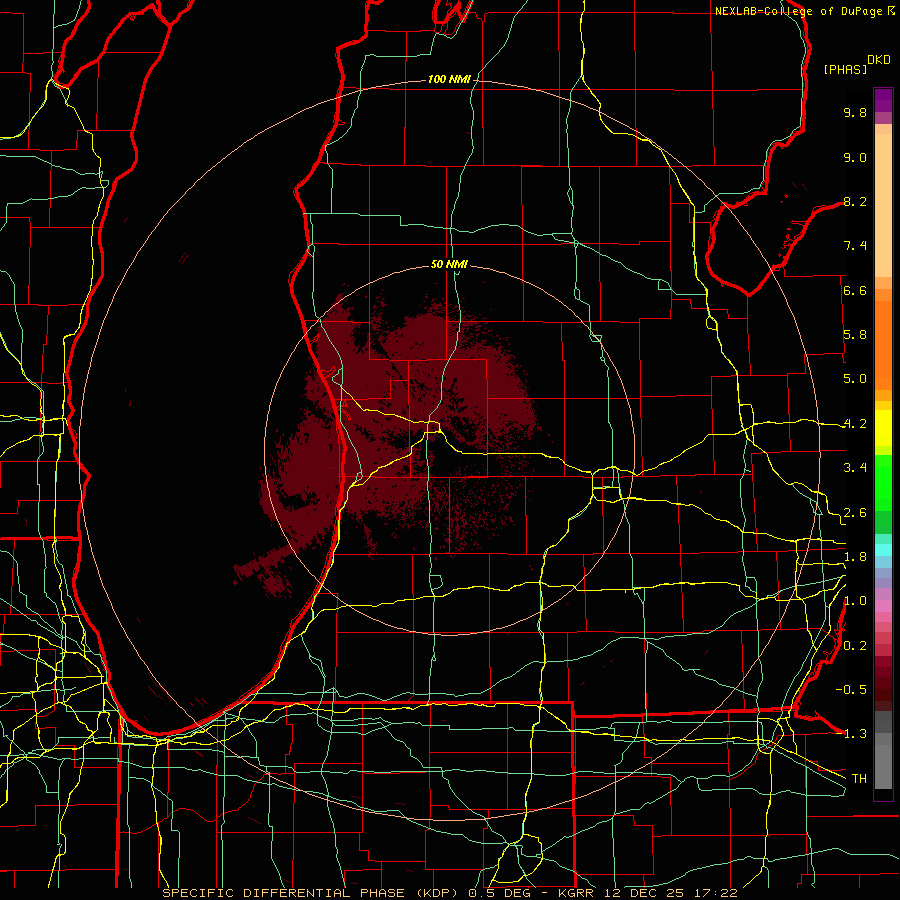Select the [PHAS] units label
The image size is (900, 900).
[x=845, y=69]
